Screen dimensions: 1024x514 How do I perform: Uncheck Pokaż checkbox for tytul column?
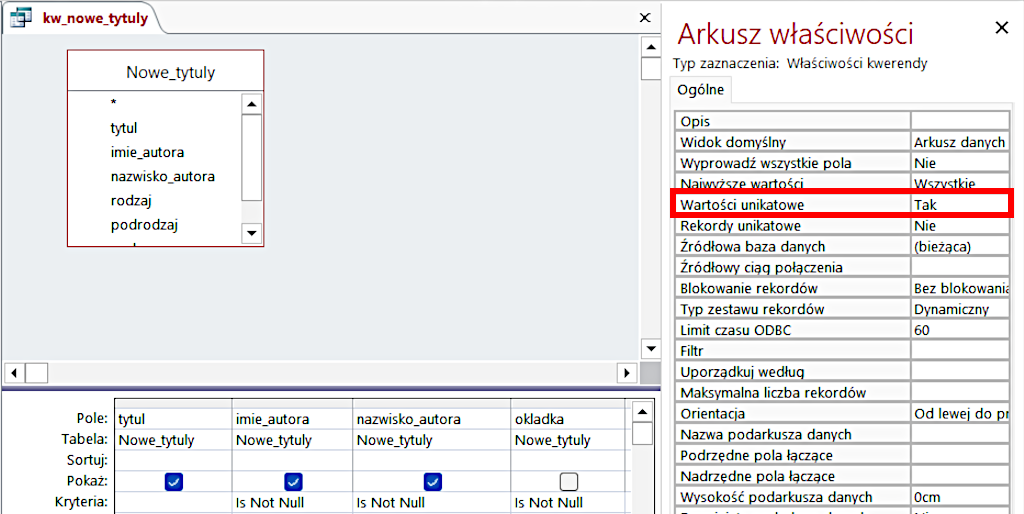tap(174, 482)
